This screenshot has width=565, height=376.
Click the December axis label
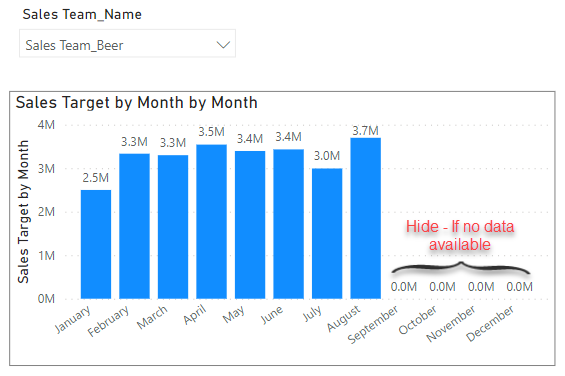490,323
